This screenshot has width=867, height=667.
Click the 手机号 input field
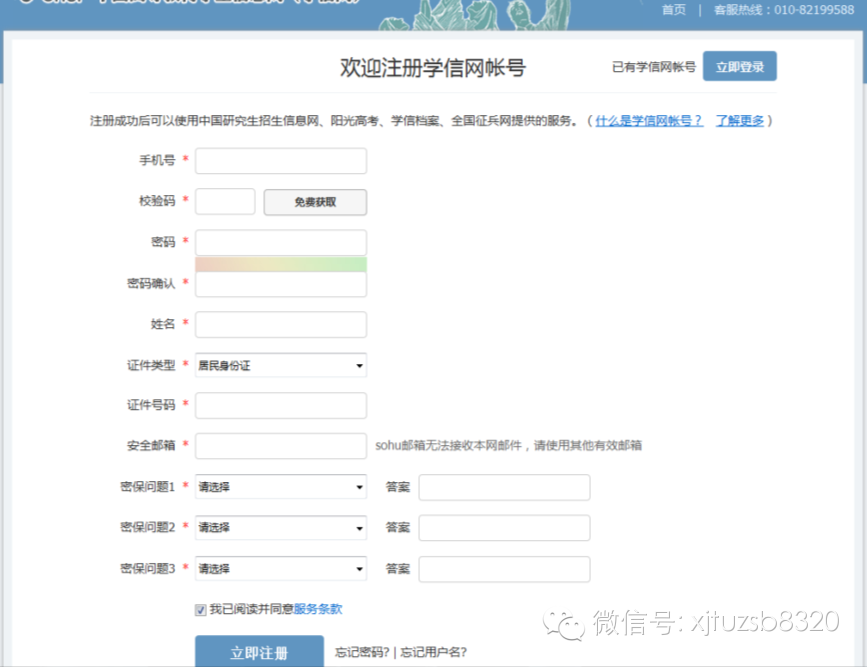[281, 160]
